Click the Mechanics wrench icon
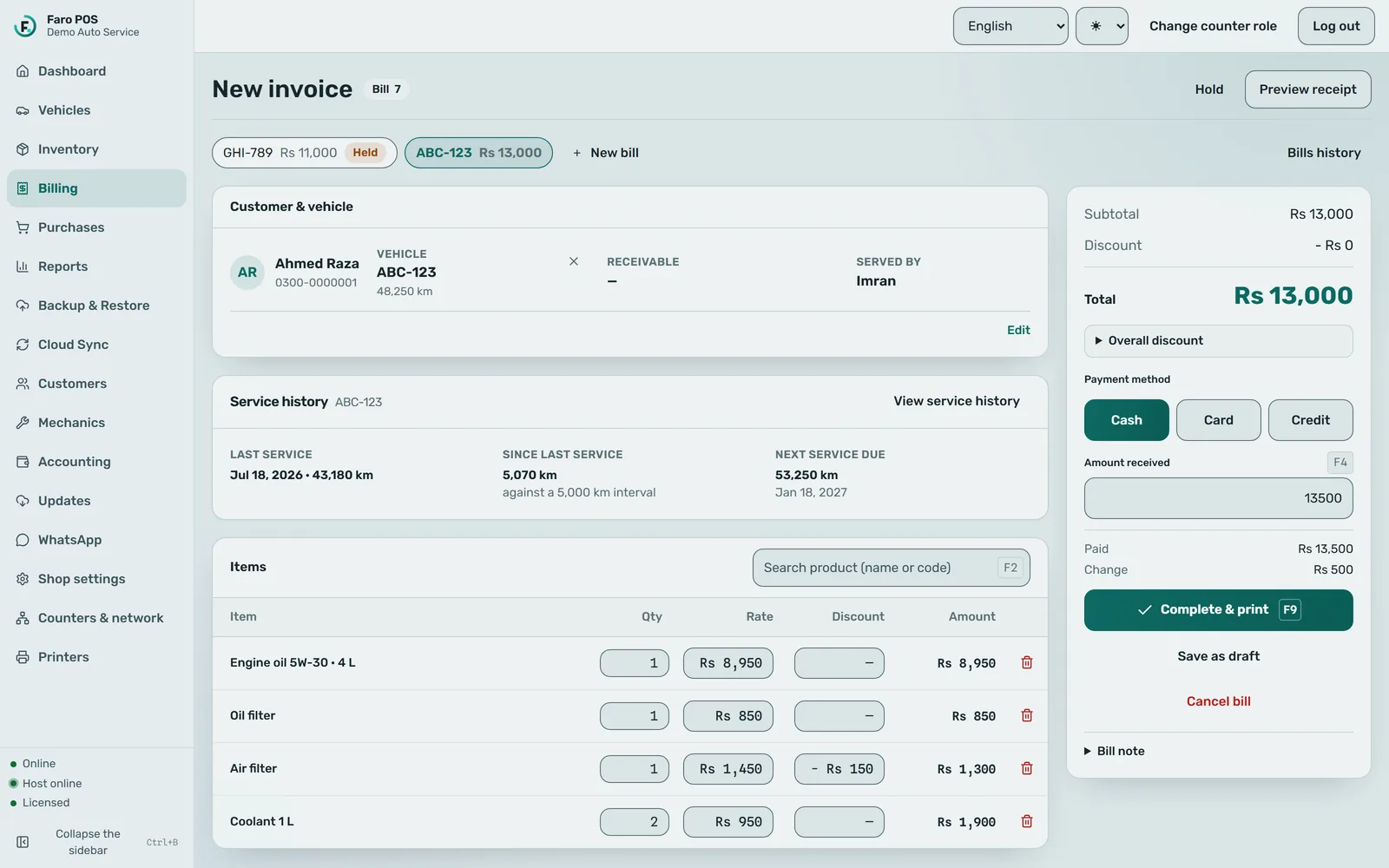This screenshot has height=868, width=1389. [23, 423]
